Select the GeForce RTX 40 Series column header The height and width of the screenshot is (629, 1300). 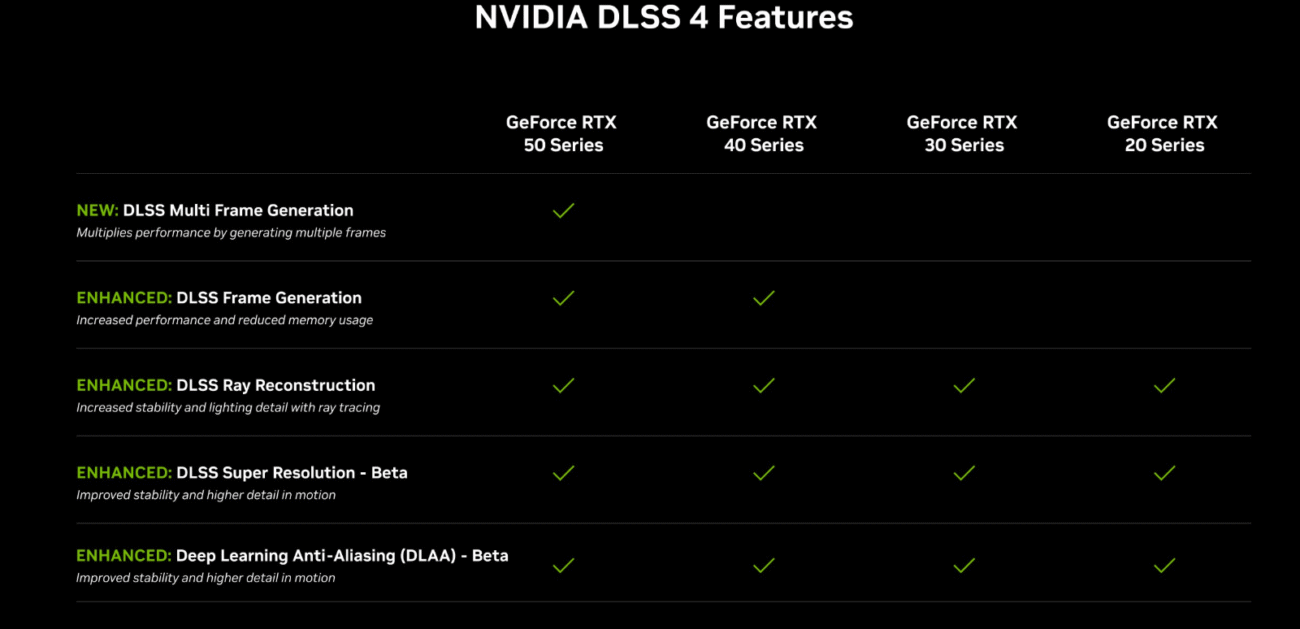[762, 134]
